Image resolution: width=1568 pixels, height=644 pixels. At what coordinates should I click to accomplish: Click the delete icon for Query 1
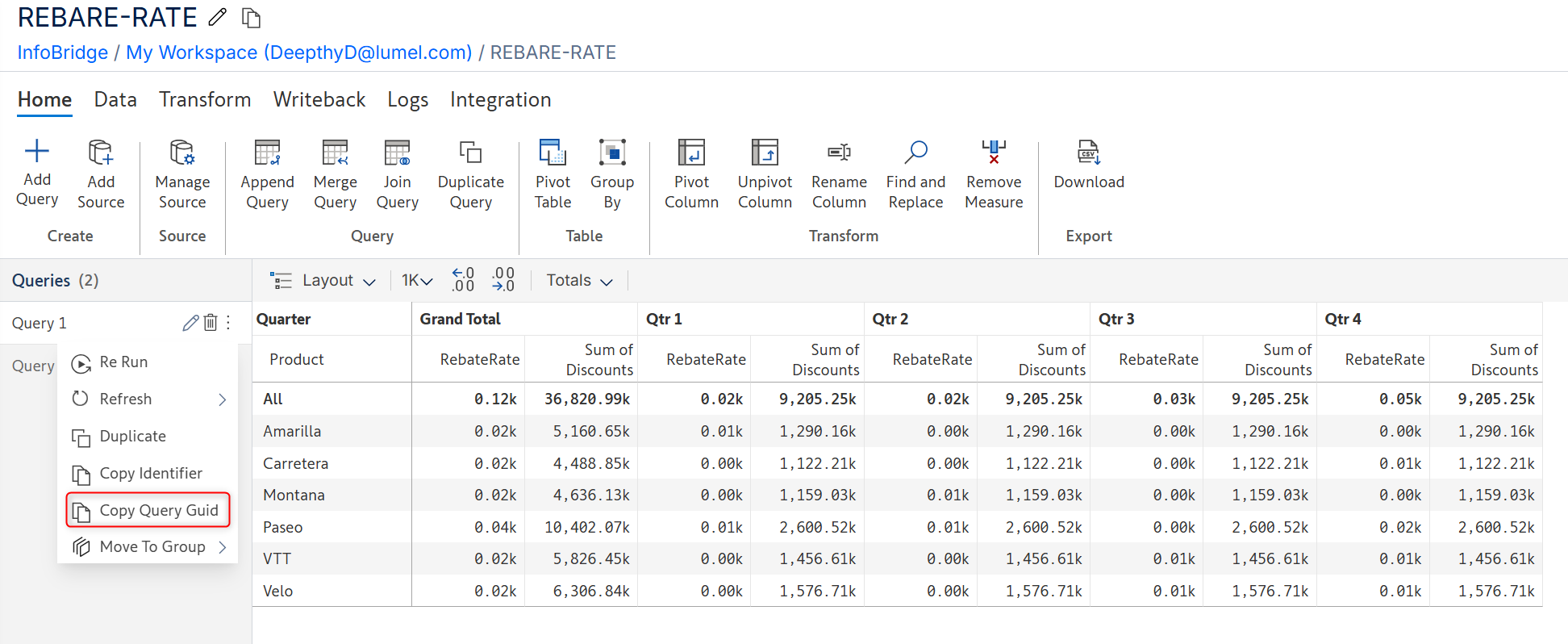(x=211, y=323)
